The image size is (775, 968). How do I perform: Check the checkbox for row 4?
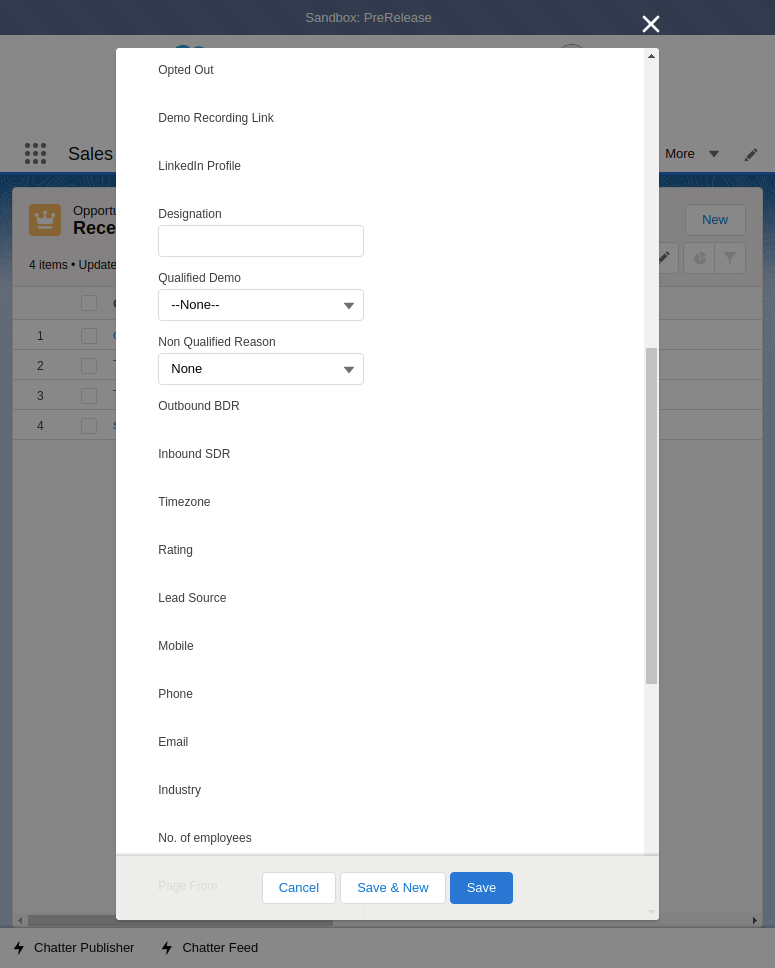tap(89, 426)
